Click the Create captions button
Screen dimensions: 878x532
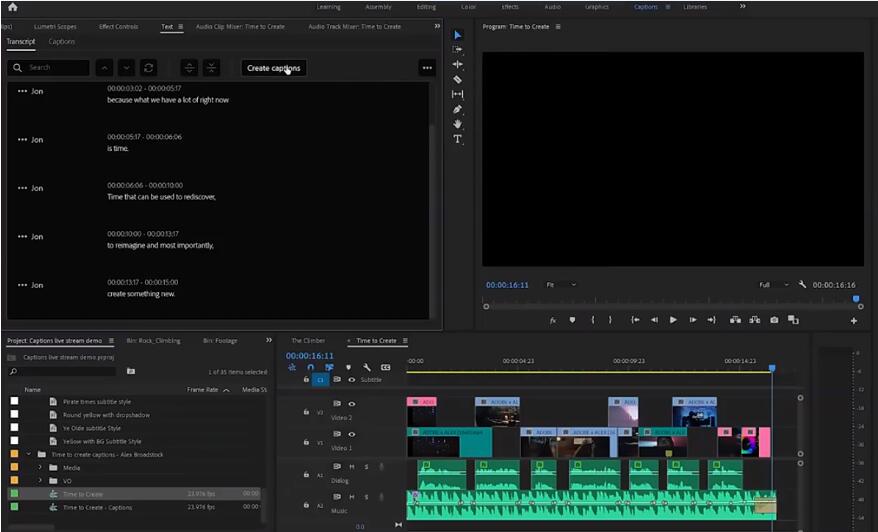click(x=274, y=68)
